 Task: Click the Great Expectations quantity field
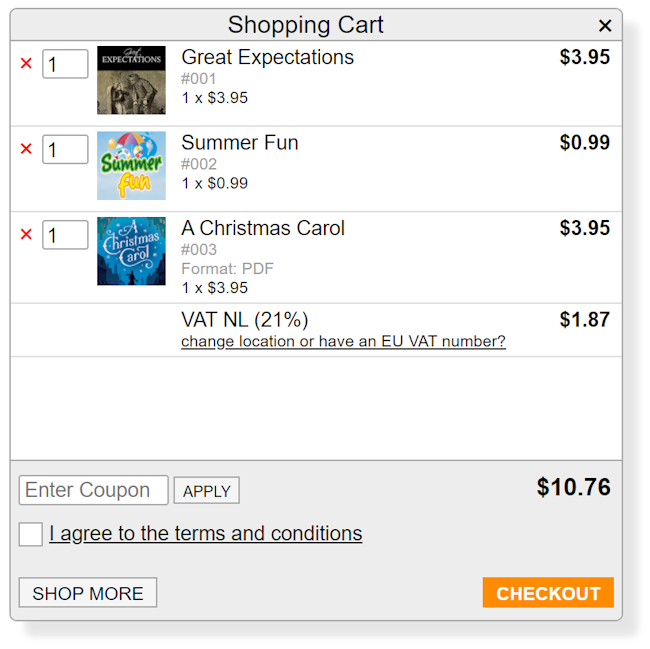coord(65,65)
